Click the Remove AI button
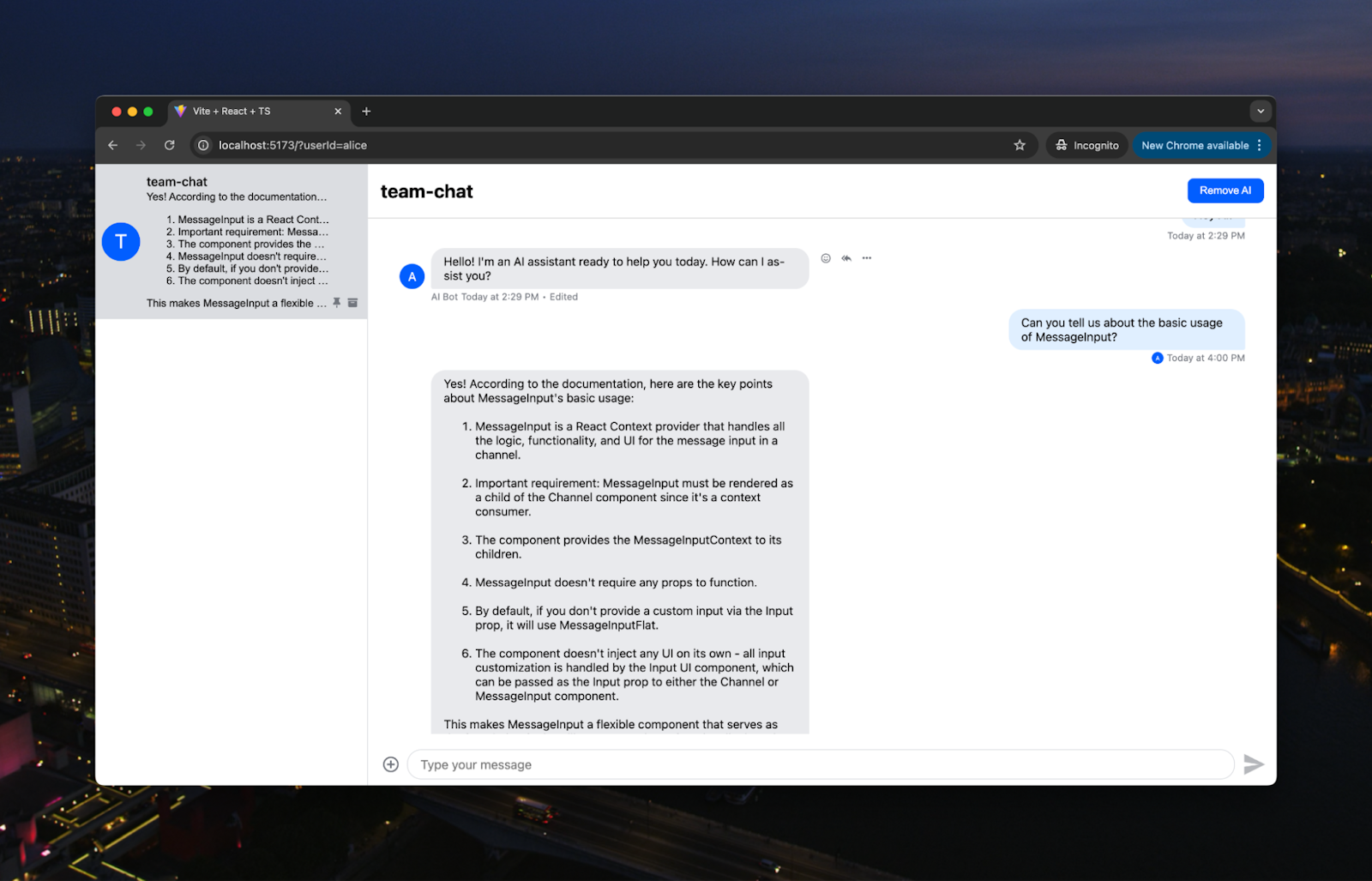Screen dimensions: 1372x881 click(x=1225, y=190)
